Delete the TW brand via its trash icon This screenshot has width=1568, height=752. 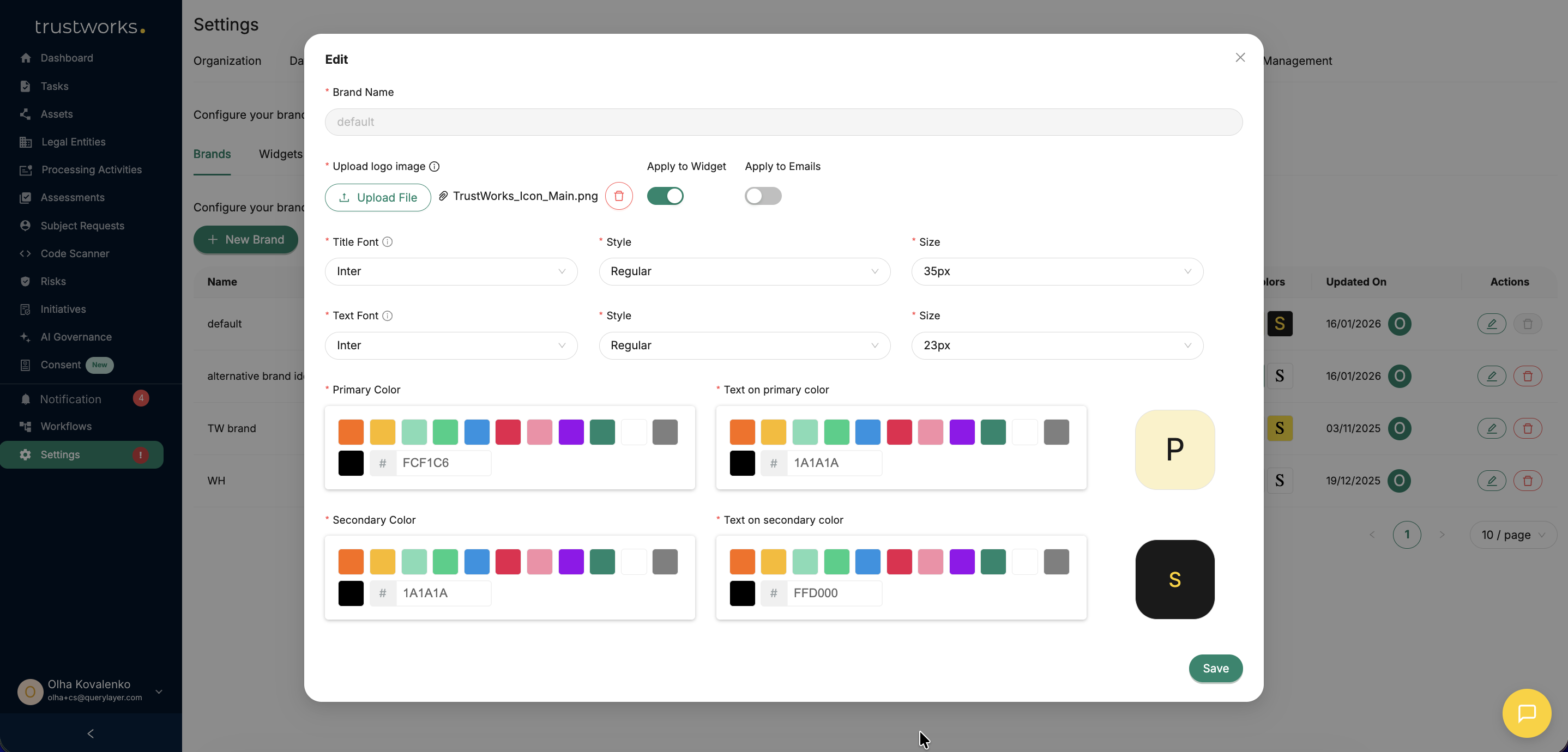click(x=1527, y=428)
